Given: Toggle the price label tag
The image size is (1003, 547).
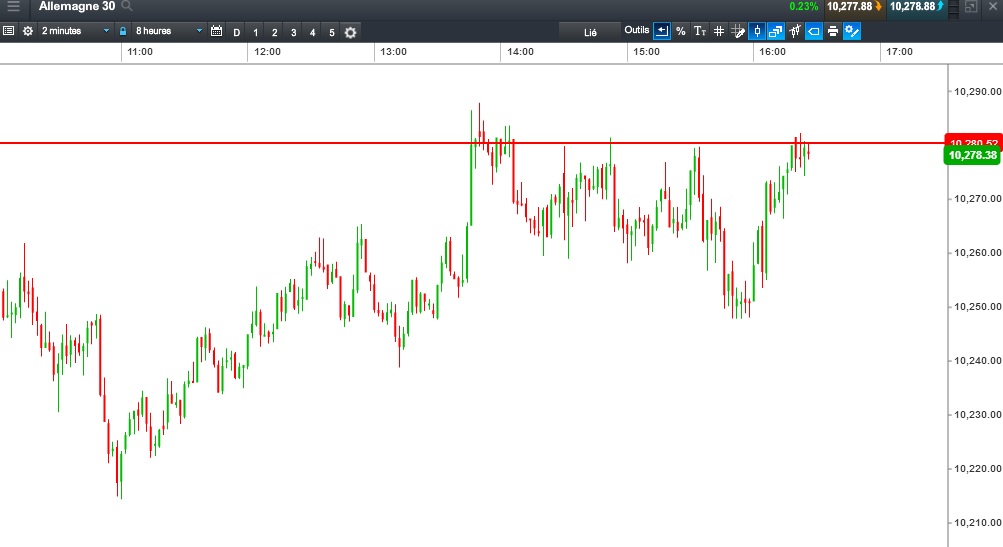Looking at the screenshot, I should point(814,31).
